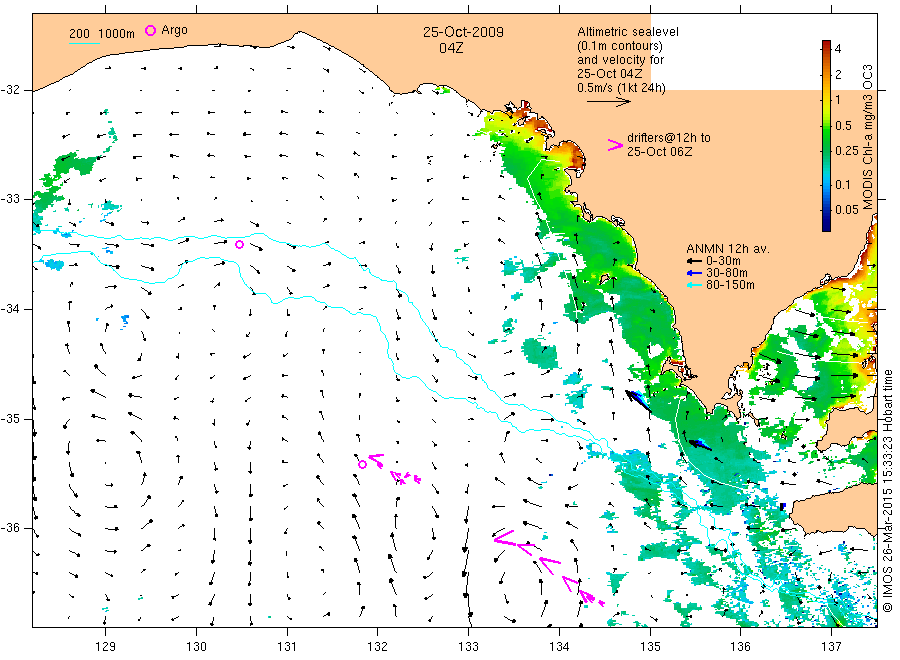Click the '0.5m/s (1kt 24h)' scale label

point(622,88)
